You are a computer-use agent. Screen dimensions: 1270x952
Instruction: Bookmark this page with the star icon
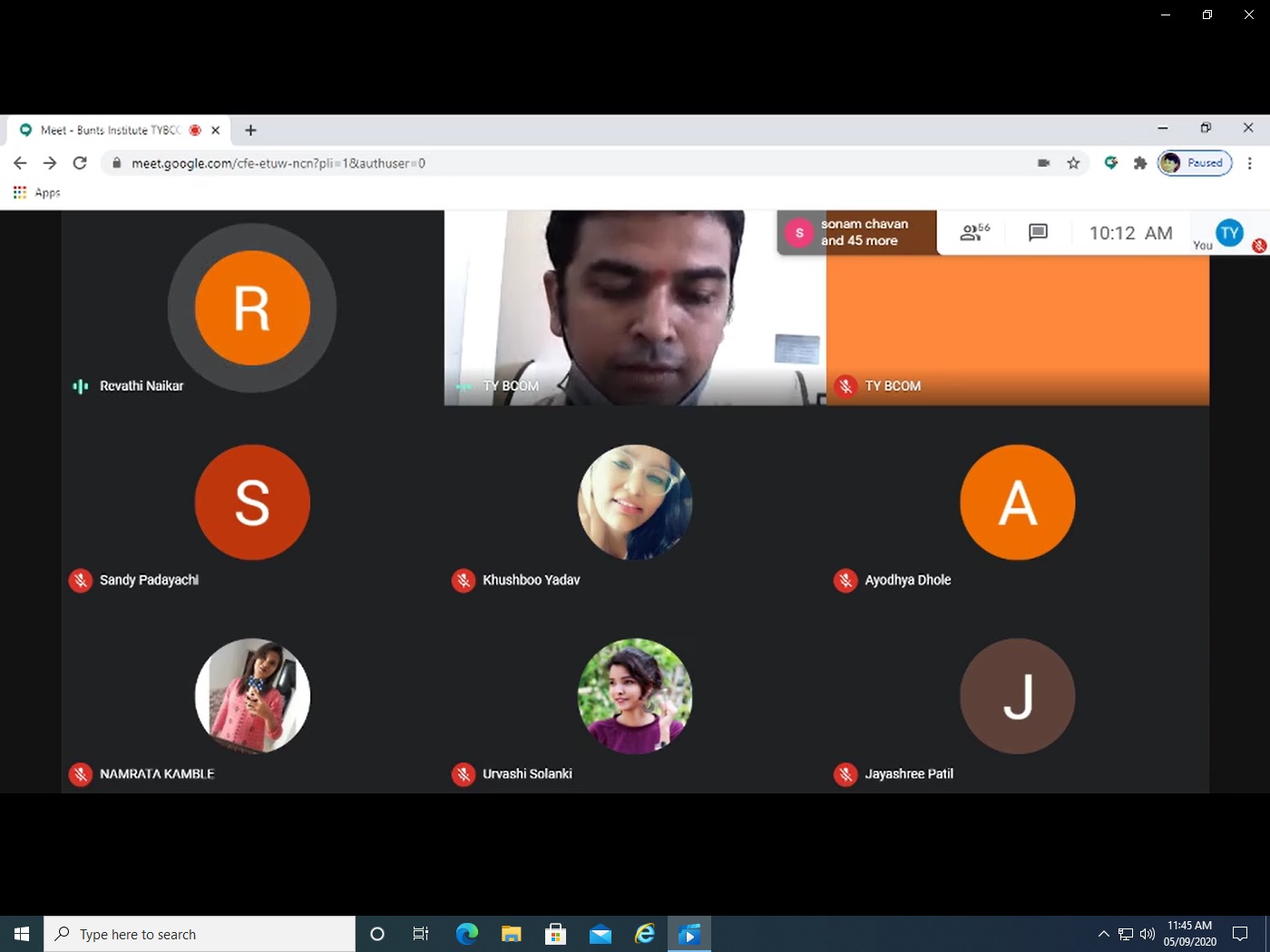(x=1073, y=163)
